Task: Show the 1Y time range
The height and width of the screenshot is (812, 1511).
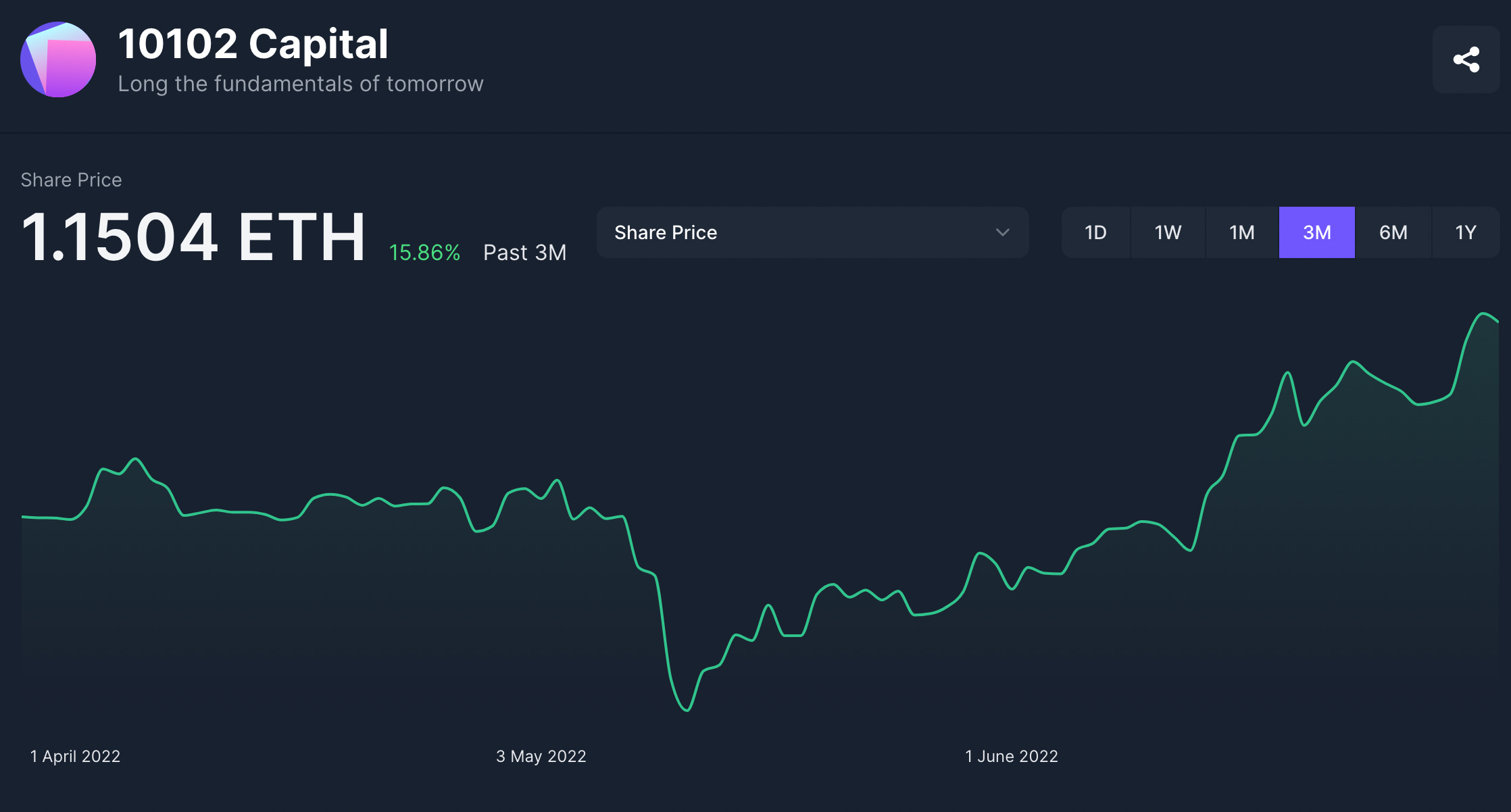Action: (x=1465, y=232)
